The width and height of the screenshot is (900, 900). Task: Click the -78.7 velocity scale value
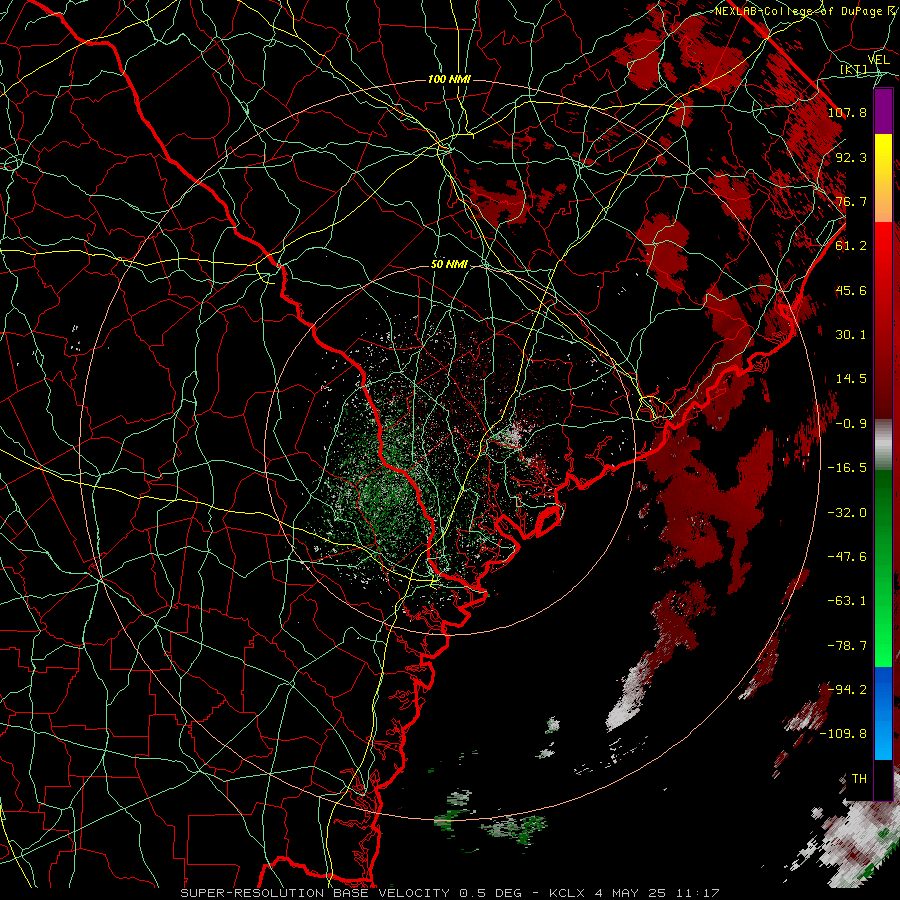pos(847,646)
